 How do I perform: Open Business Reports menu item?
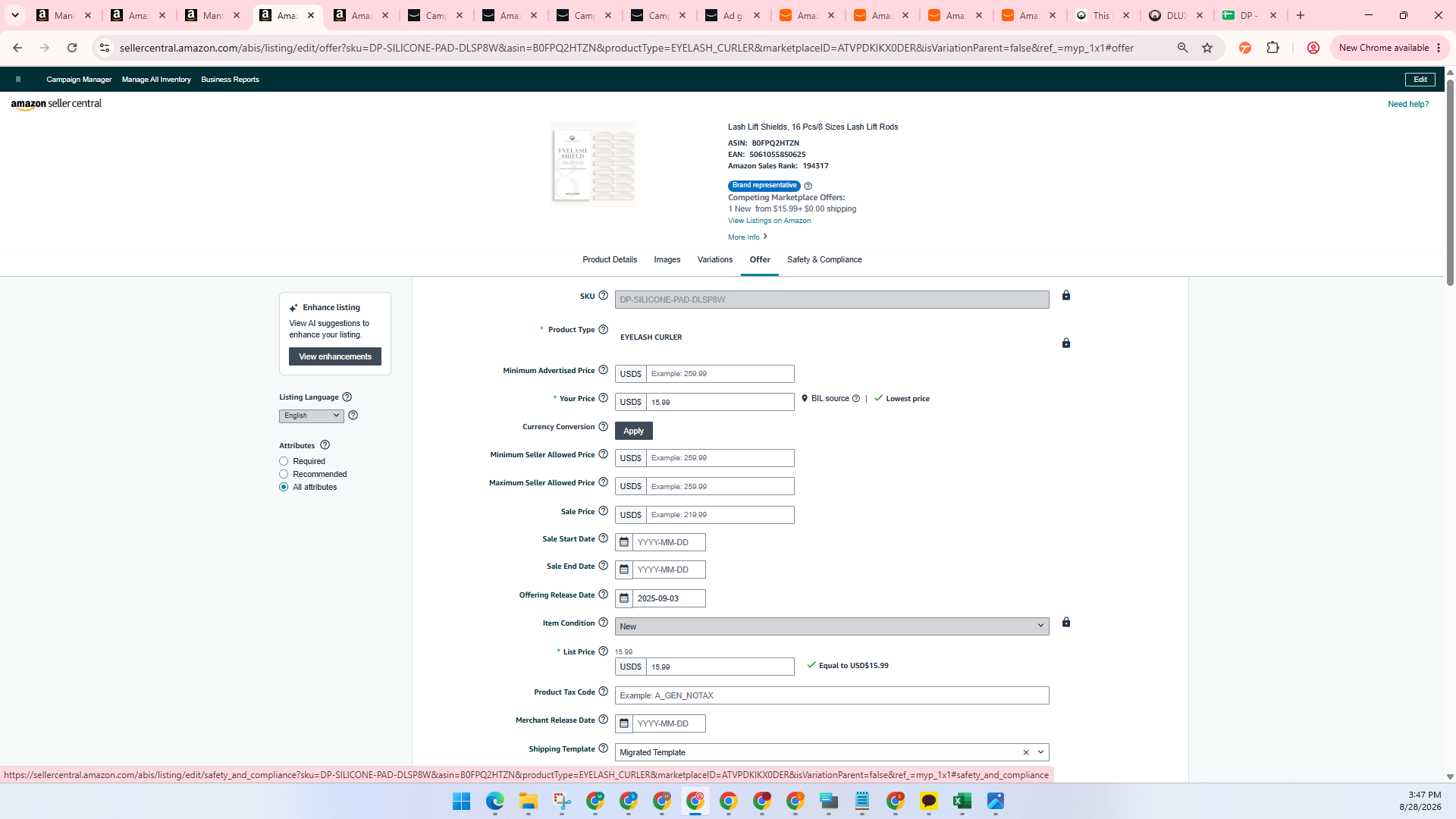click(x=230, y=80)
